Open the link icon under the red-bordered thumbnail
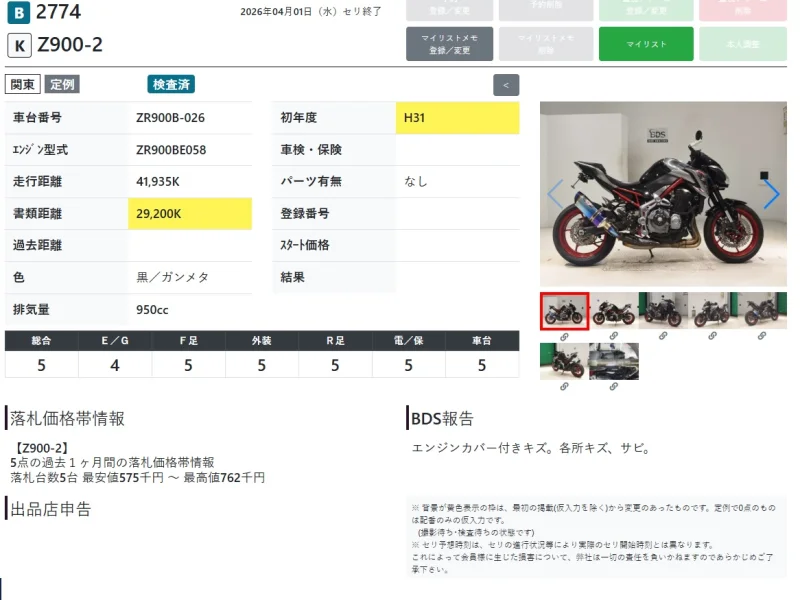This screenshot has width=800, height=600. pyautogui.click(x=564, y=337)
